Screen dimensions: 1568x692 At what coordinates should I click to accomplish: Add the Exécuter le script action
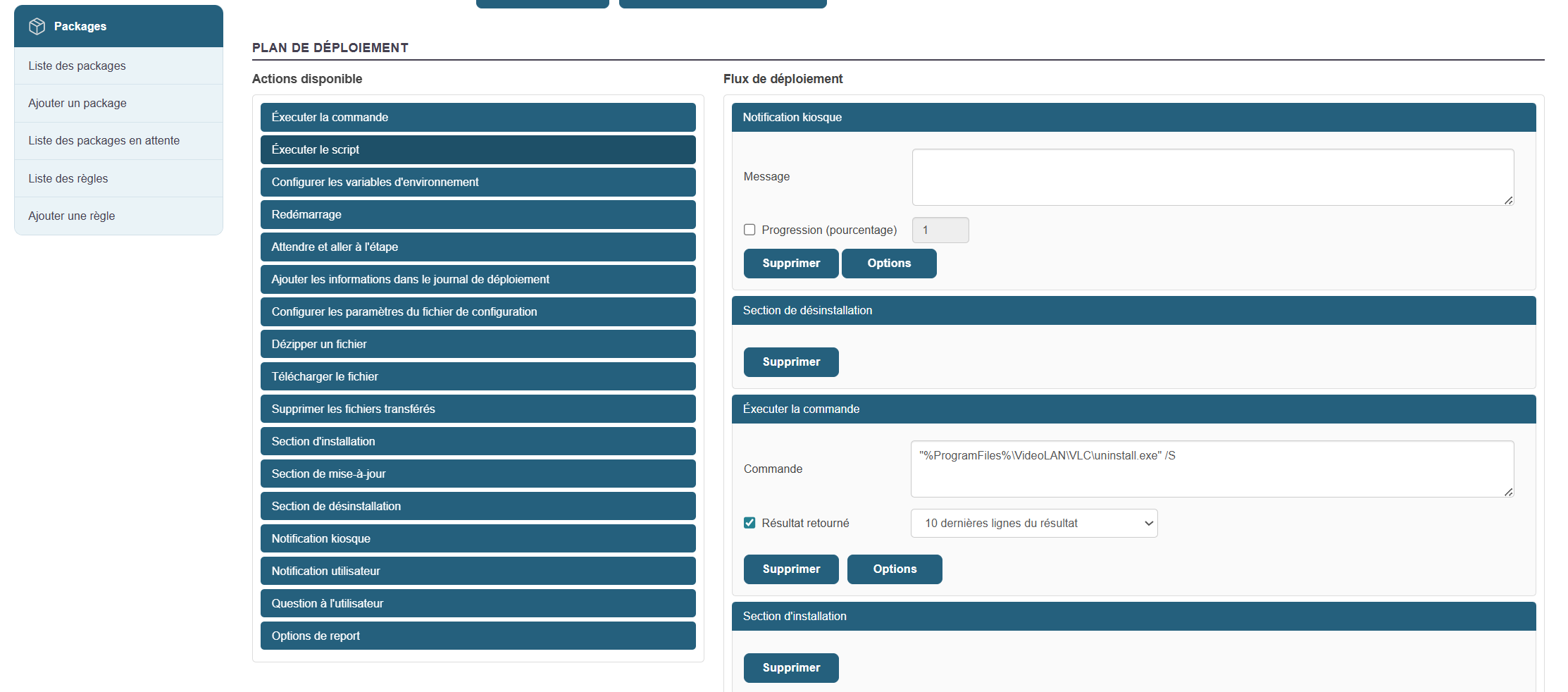pyautogui.click(x=478, y=149)
